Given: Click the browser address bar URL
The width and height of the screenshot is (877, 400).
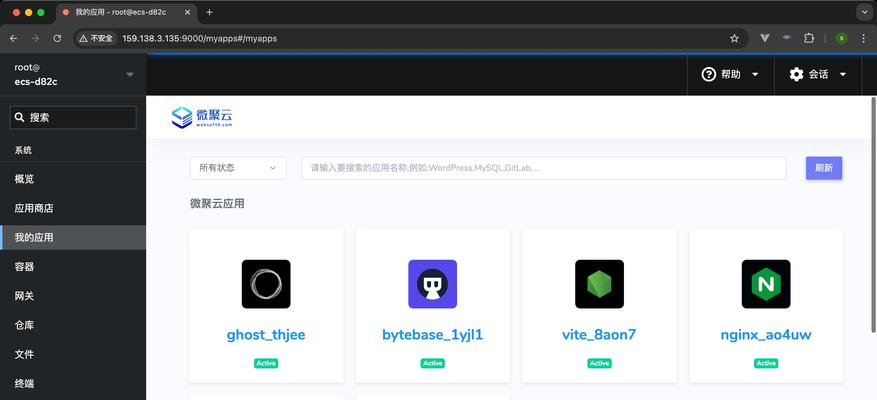Looking at the screenshot, I should point(200,39).
